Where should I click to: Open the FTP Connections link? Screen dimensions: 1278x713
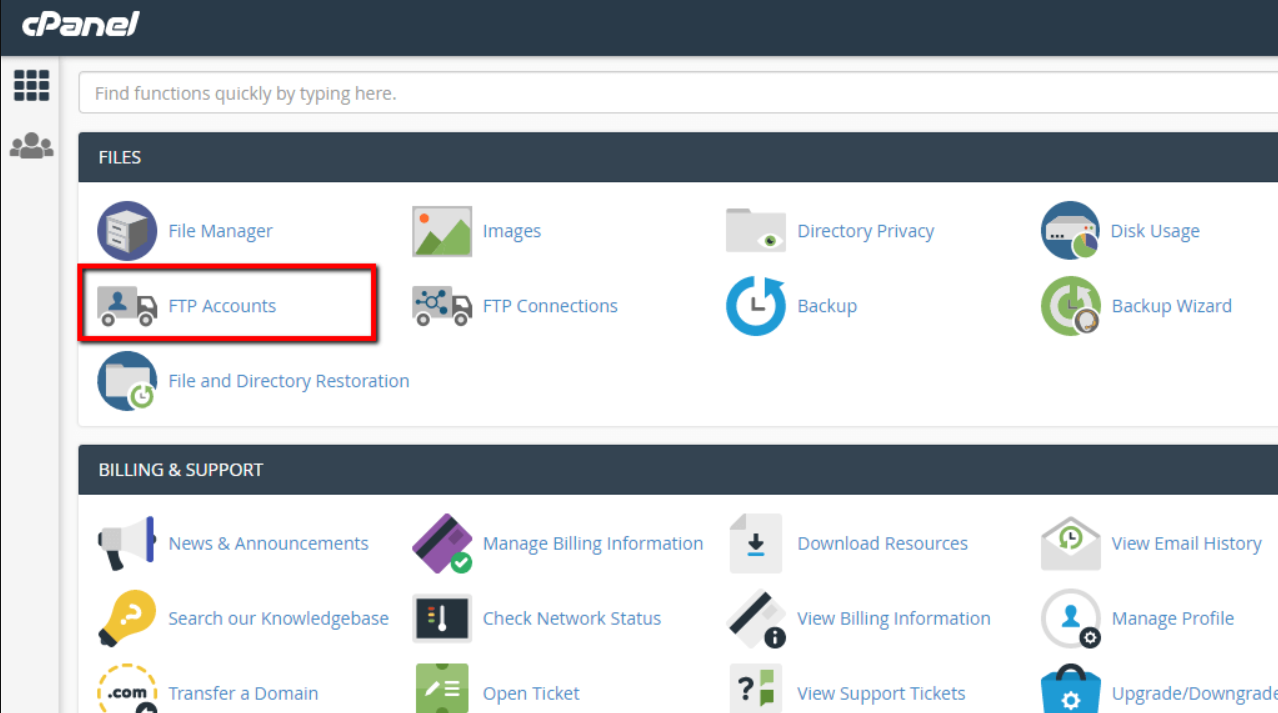(x=550, y=306)
